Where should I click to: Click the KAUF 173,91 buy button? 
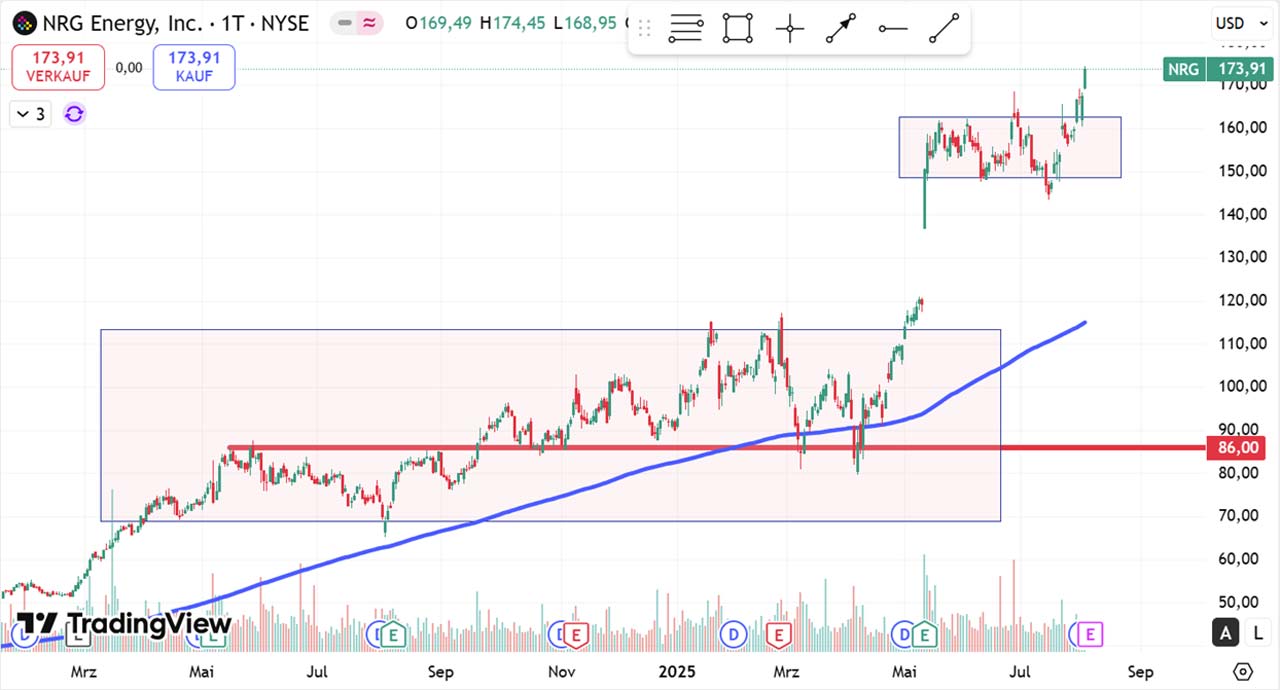(194, 67)
